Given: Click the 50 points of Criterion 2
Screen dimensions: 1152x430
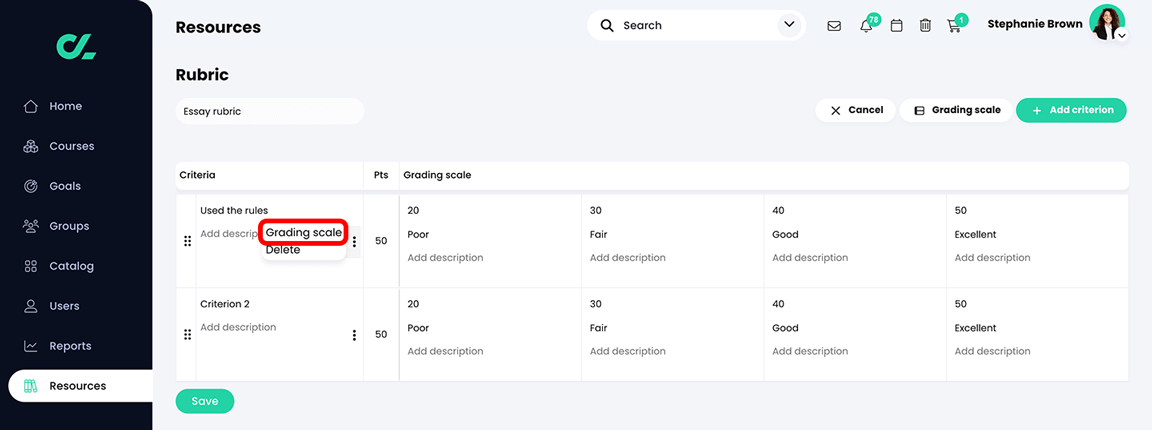Looking at the screenshot, I should 381,334.
